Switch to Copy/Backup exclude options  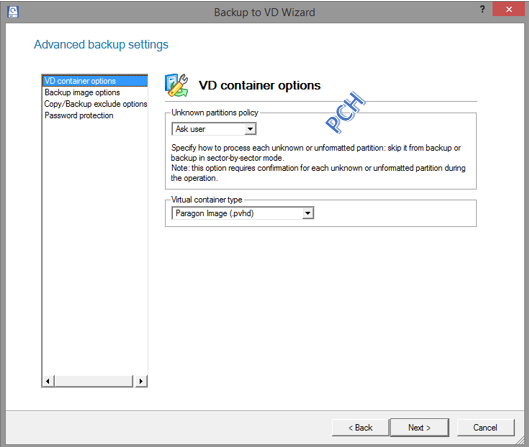point(95,104)
